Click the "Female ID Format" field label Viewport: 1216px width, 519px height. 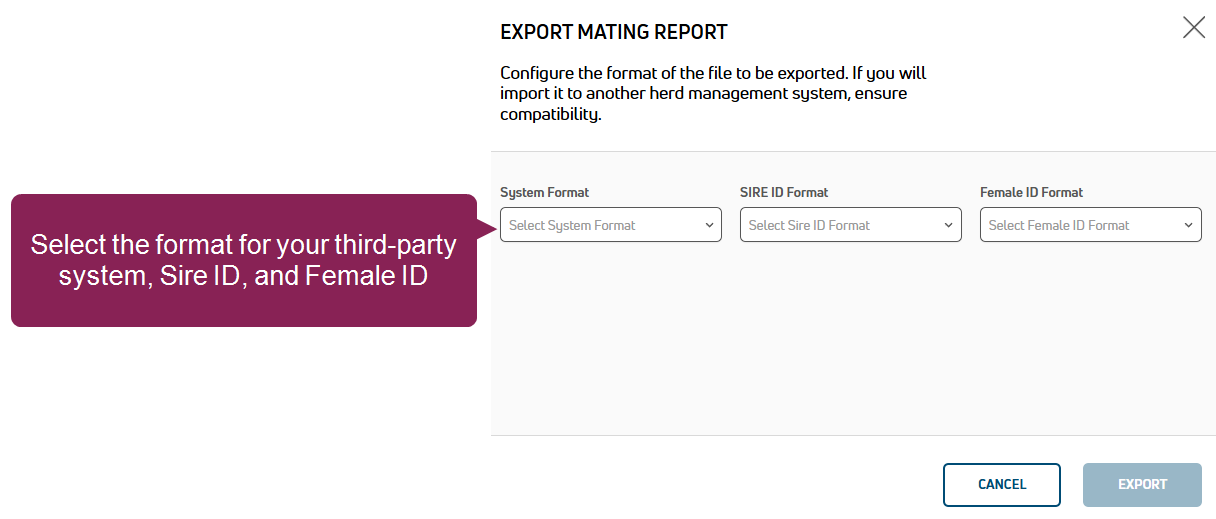[x=1031, y=192]
